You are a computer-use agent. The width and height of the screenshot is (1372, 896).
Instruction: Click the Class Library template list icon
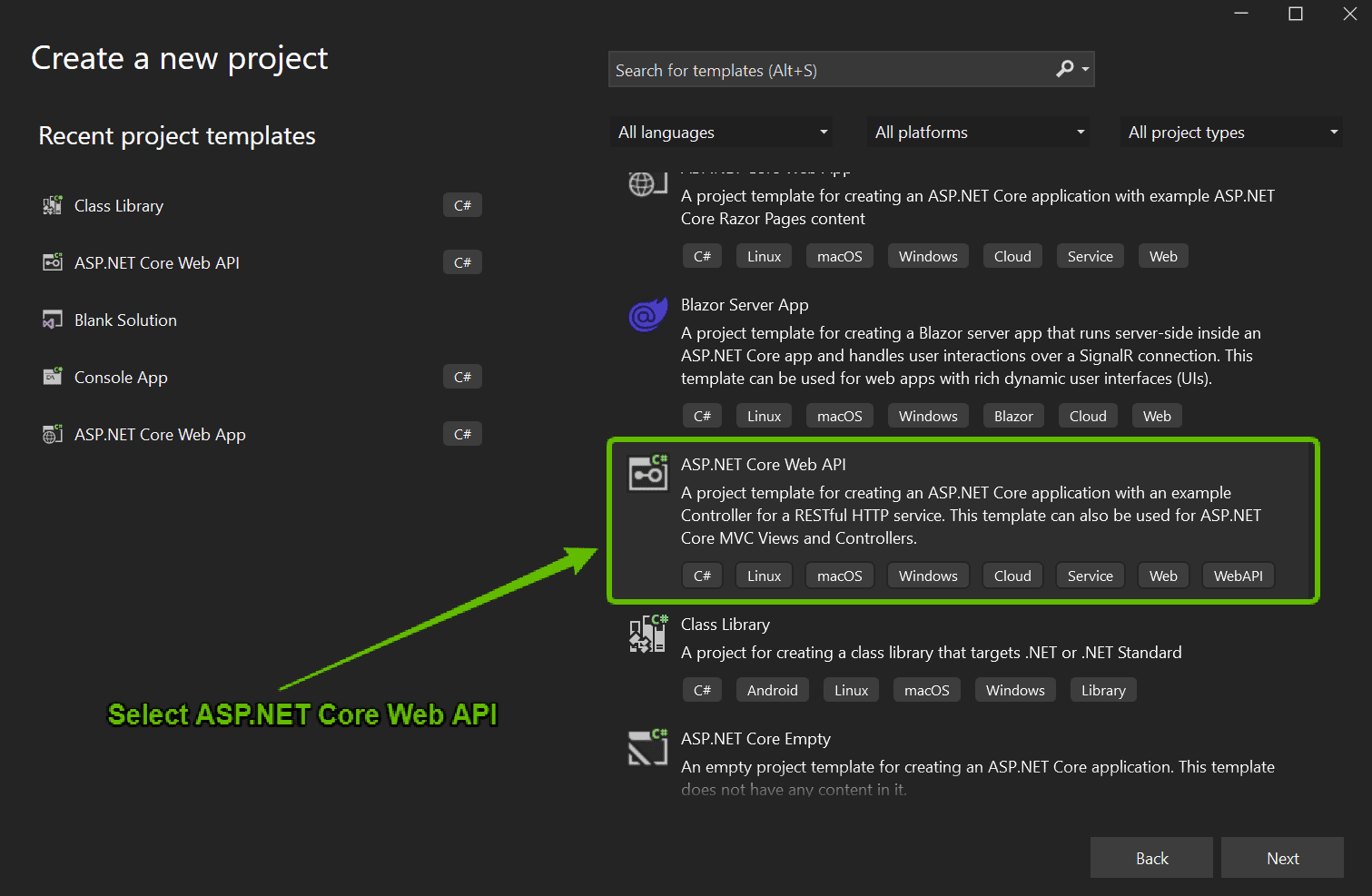click(648, 633)
